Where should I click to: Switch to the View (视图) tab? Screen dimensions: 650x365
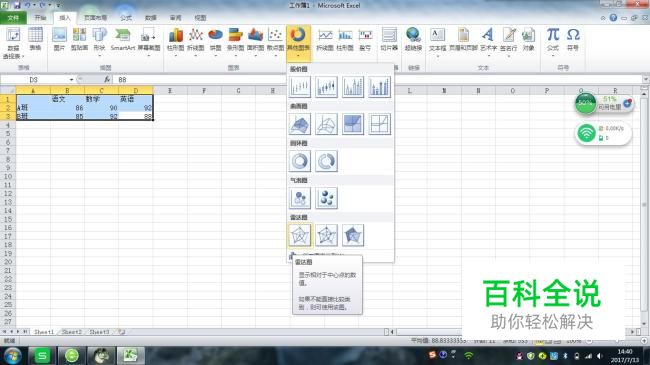(x=201, y=18)
